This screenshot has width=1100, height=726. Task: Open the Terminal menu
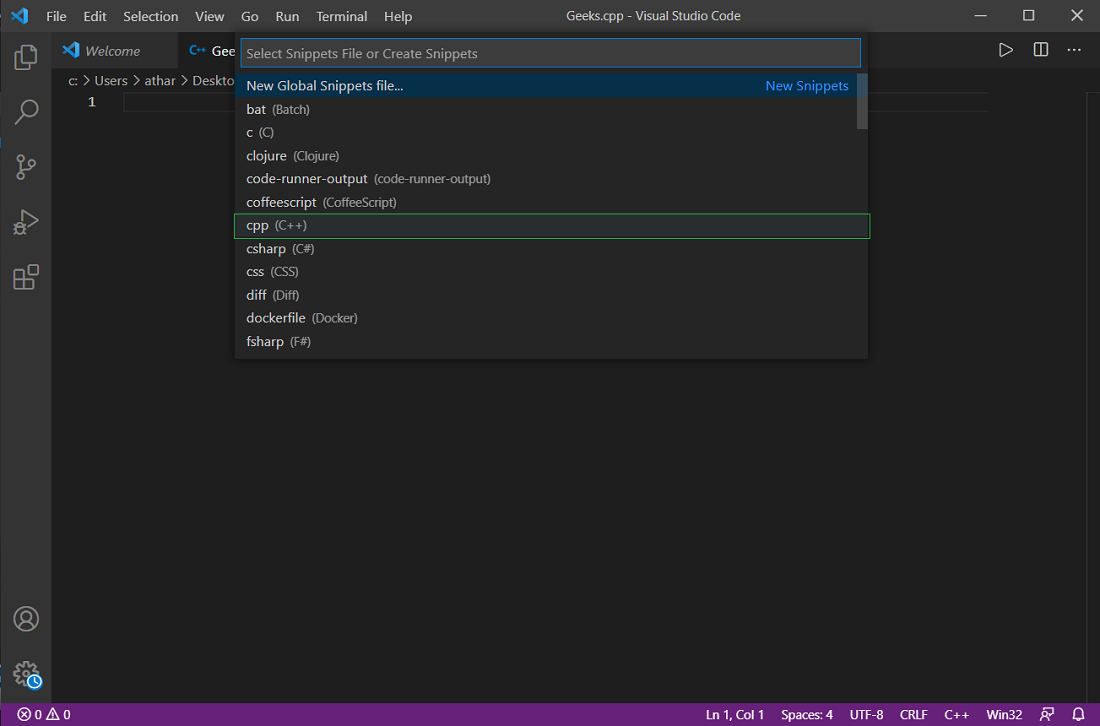[x=342, y=16]
